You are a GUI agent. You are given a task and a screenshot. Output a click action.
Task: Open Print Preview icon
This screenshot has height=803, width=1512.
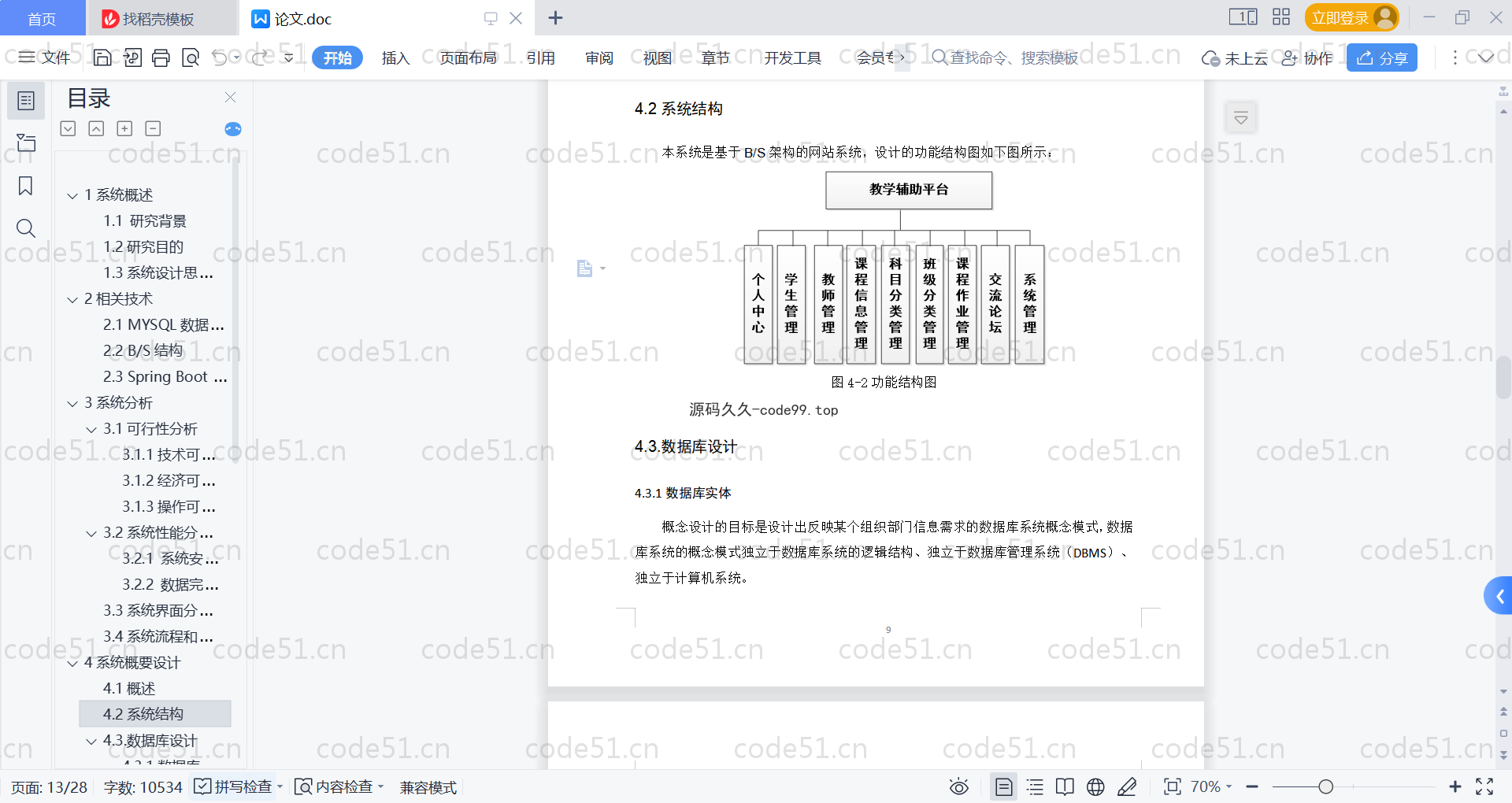click(191, 57)
